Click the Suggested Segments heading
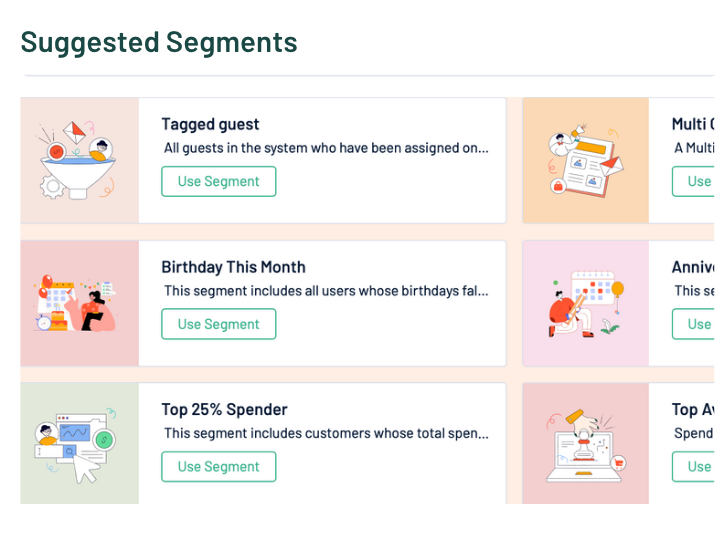The image size is (715, 545). tap(159, 42)
